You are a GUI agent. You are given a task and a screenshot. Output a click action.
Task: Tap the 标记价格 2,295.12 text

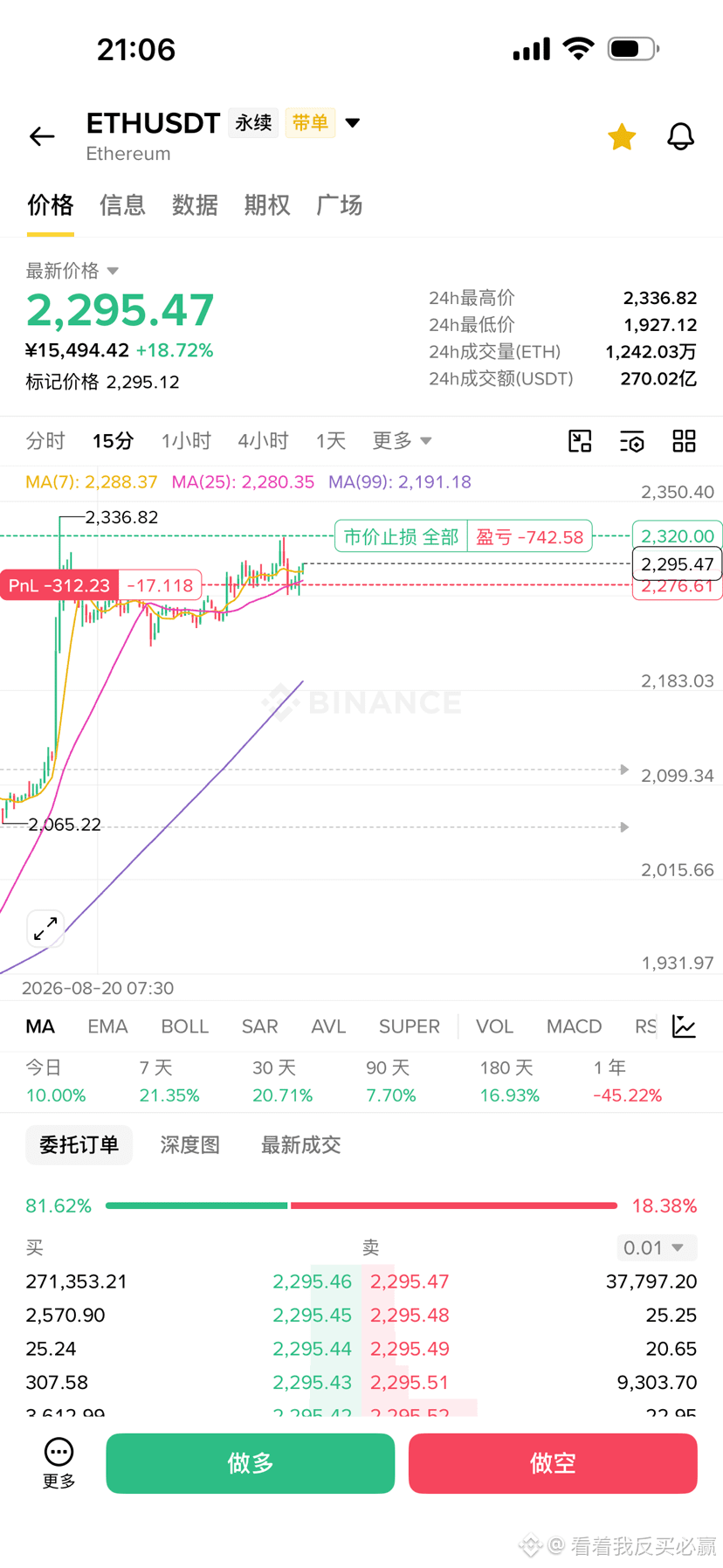[x=103, y=382]
